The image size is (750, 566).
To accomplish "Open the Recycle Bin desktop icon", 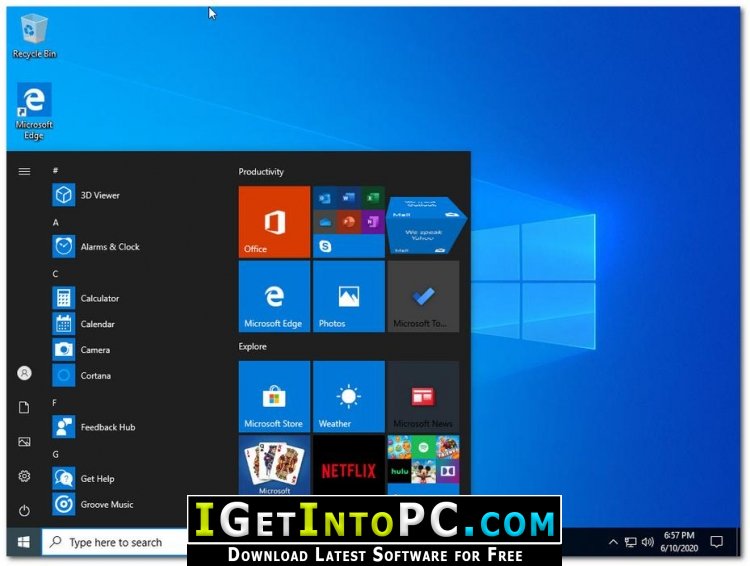I will pyautogui.click(x=34, y=36).
